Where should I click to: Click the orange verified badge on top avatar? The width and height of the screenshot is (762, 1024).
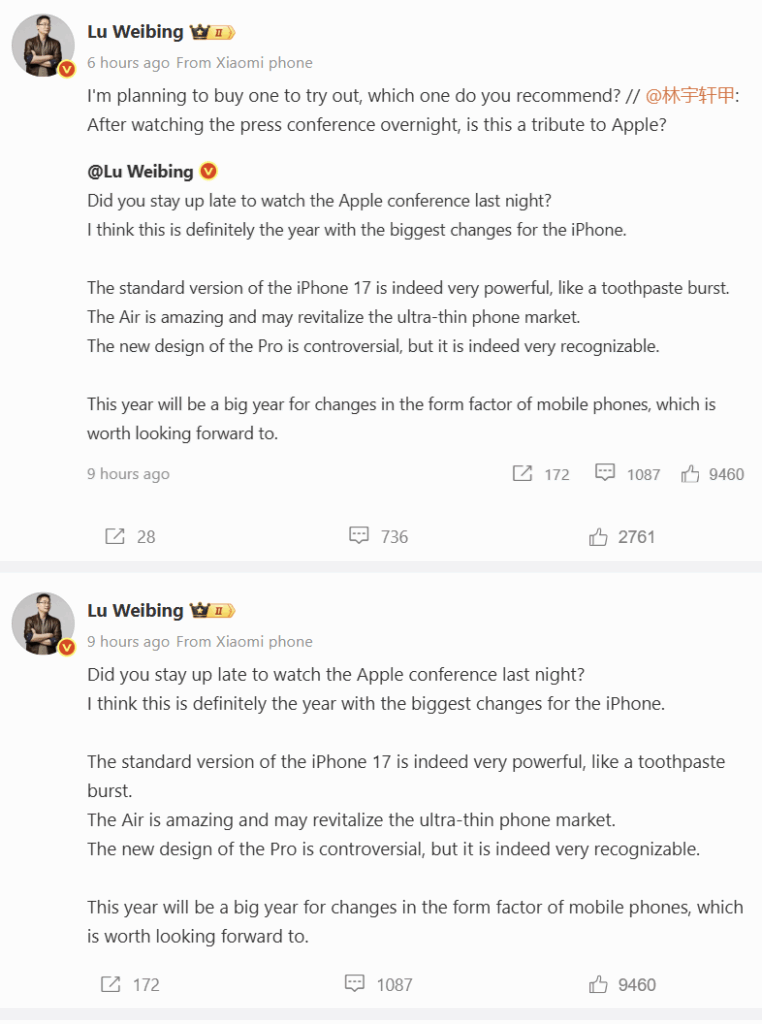coord(66,70)
